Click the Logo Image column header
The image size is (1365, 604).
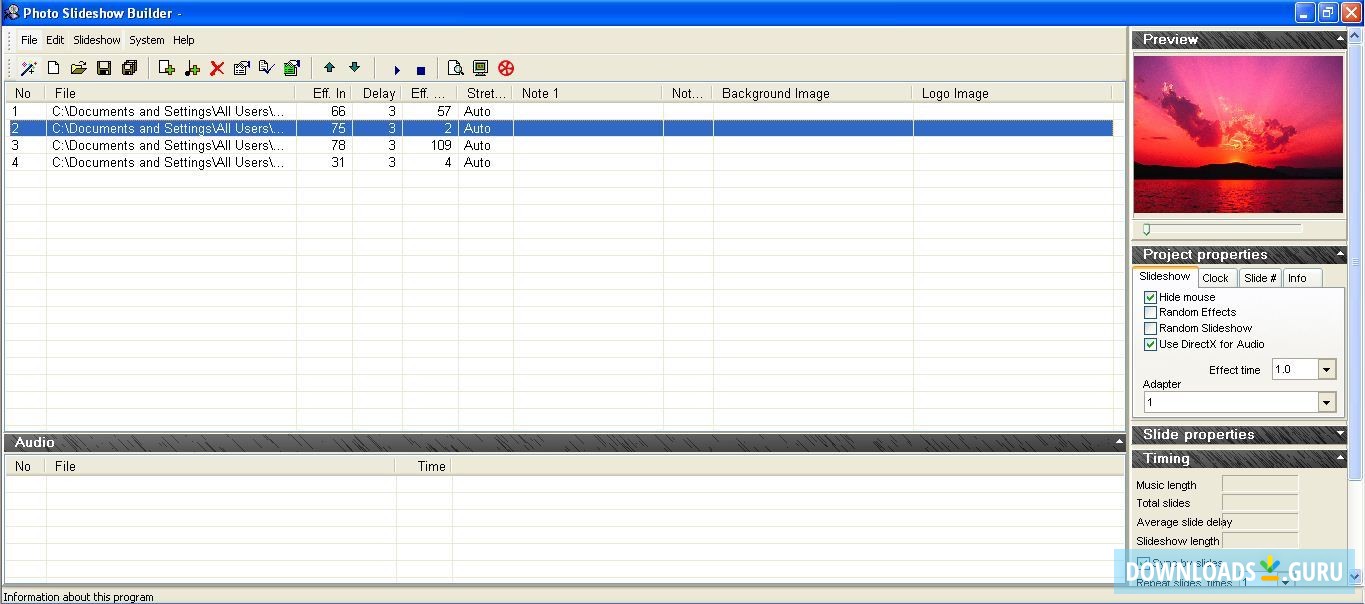tap(1012, 93)
